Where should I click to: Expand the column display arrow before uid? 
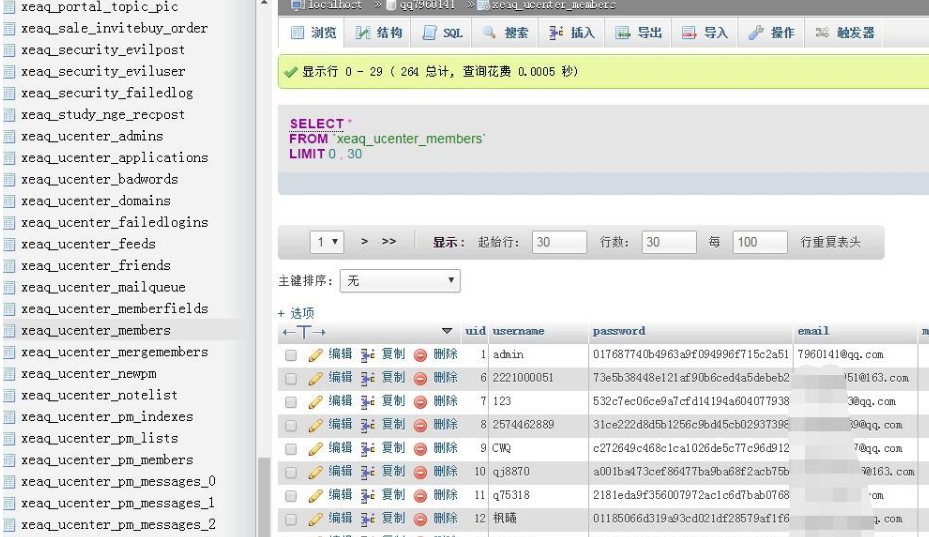tap(447, 331)
